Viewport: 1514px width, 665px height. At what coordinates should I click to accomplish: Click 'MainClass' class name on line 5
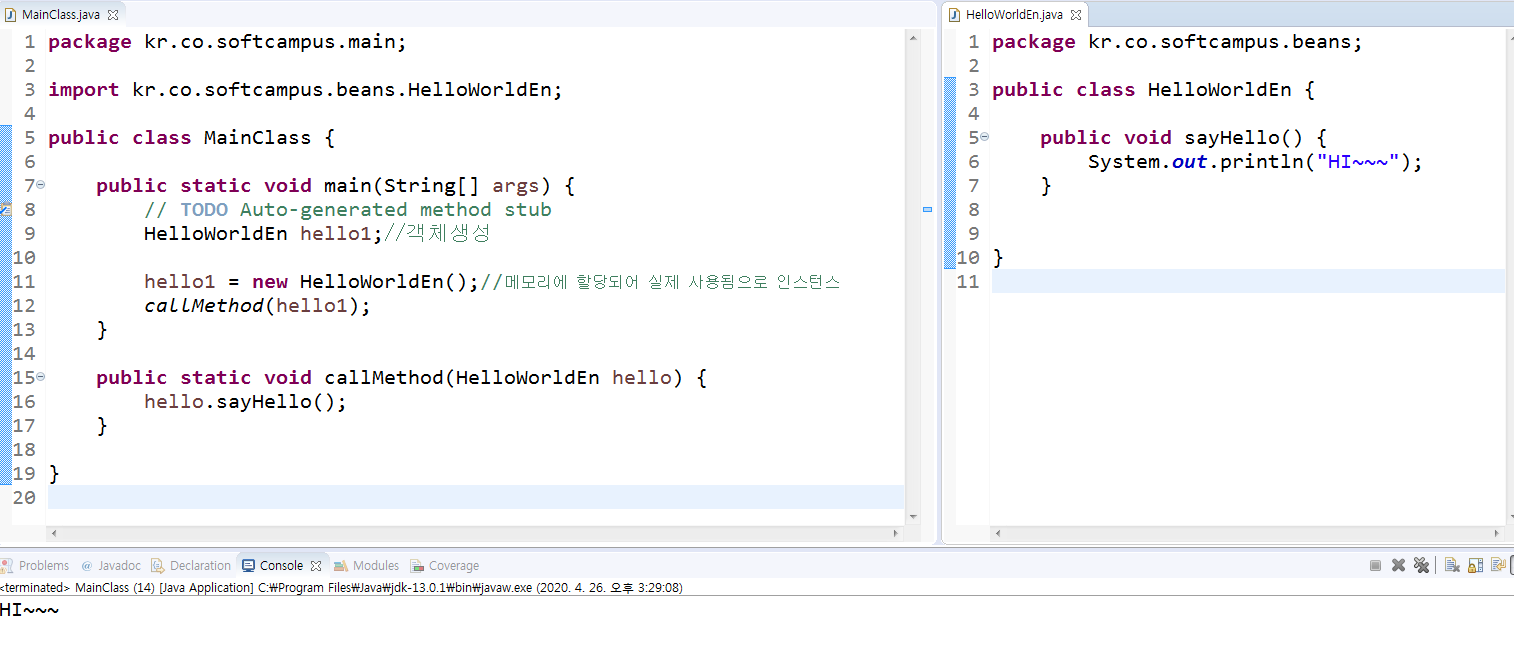(x=258, y=138)
